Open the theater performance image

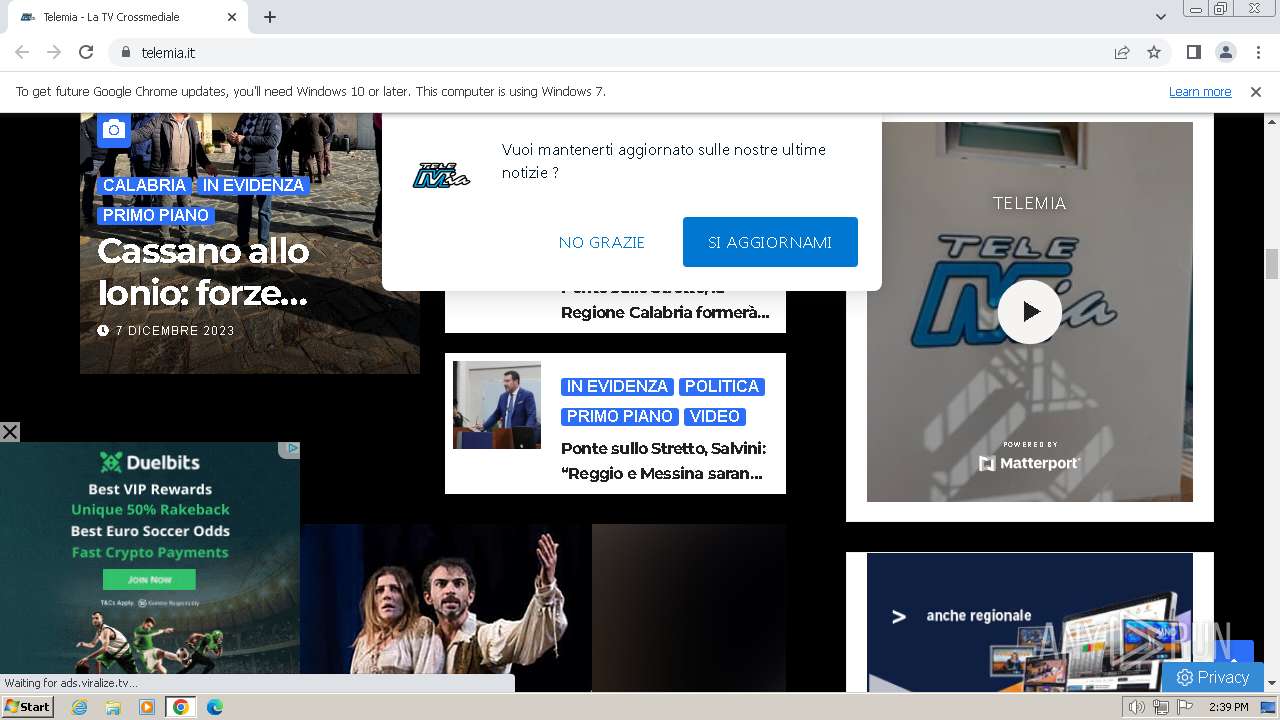tap(445, 608)
